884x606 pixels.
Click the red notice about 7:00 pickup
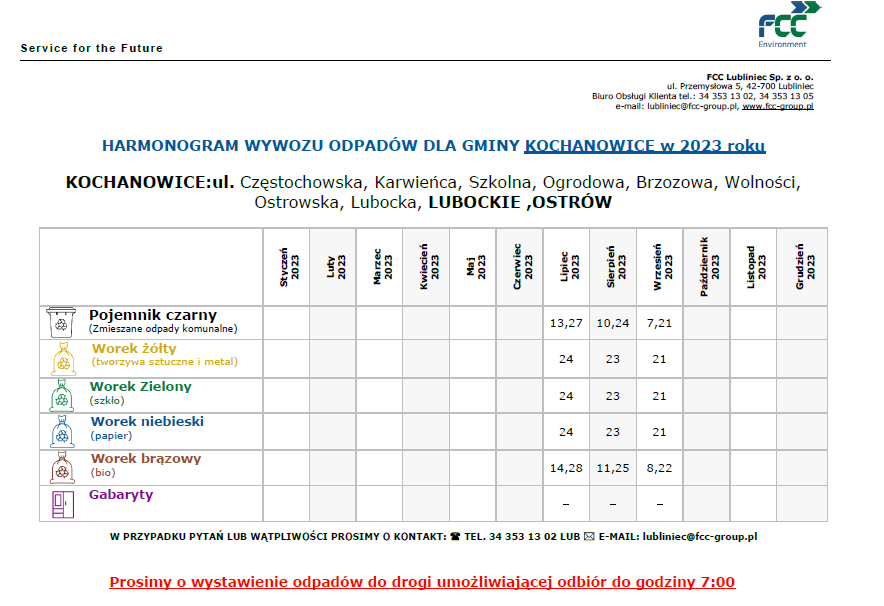[x=422, y=582]
